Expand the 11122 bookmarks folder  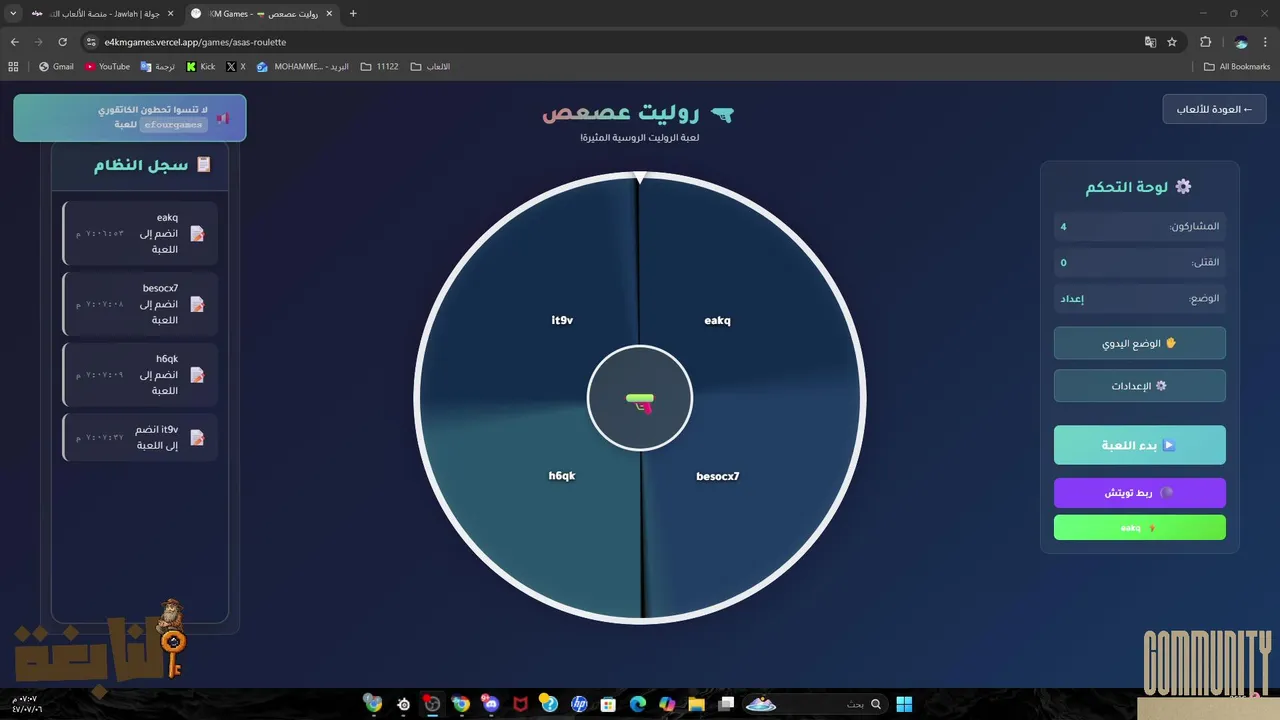coord(379,67)
